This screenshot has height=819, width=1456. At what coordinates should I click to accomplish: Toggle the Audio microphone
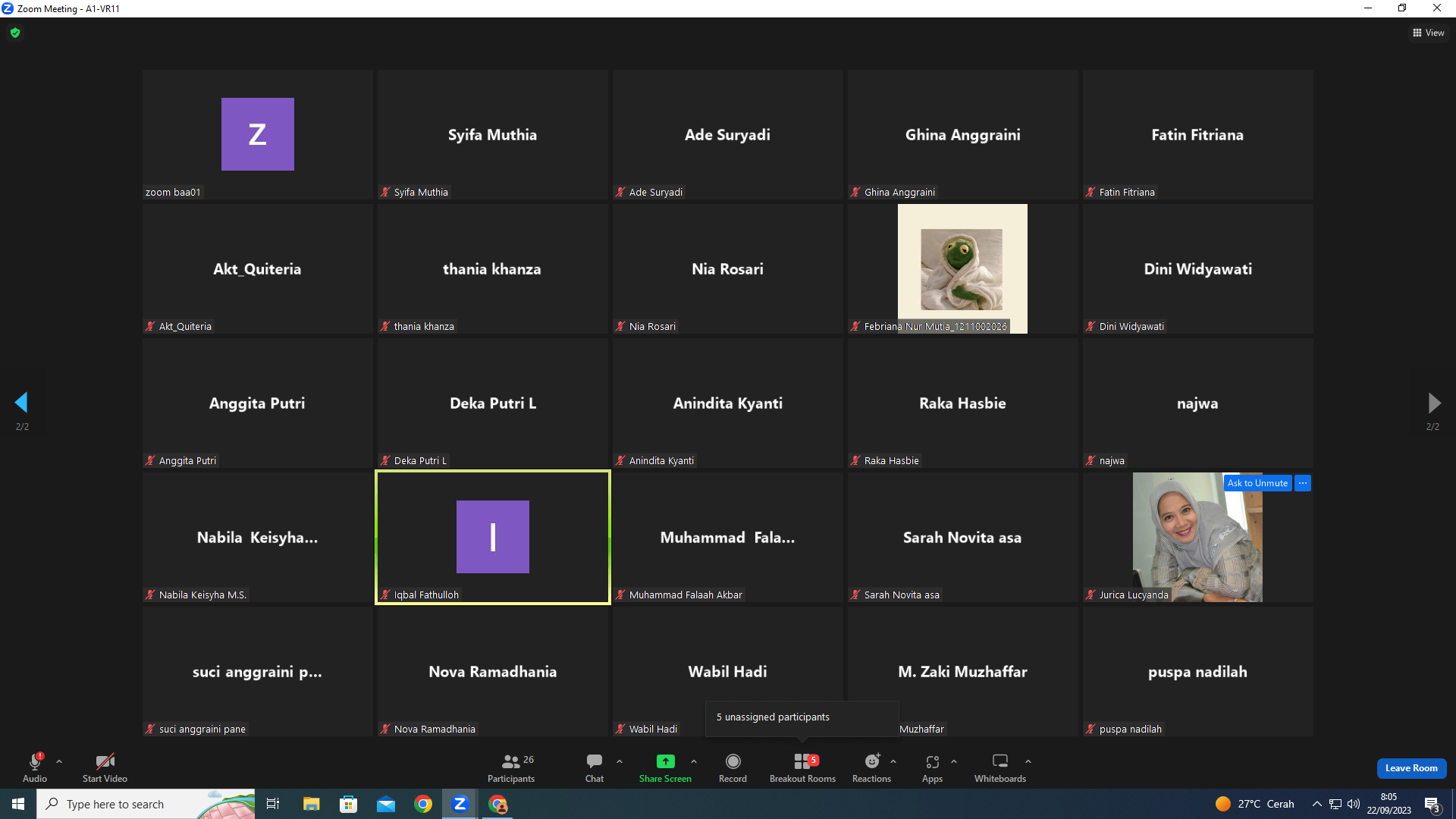(x=35, y=767)
